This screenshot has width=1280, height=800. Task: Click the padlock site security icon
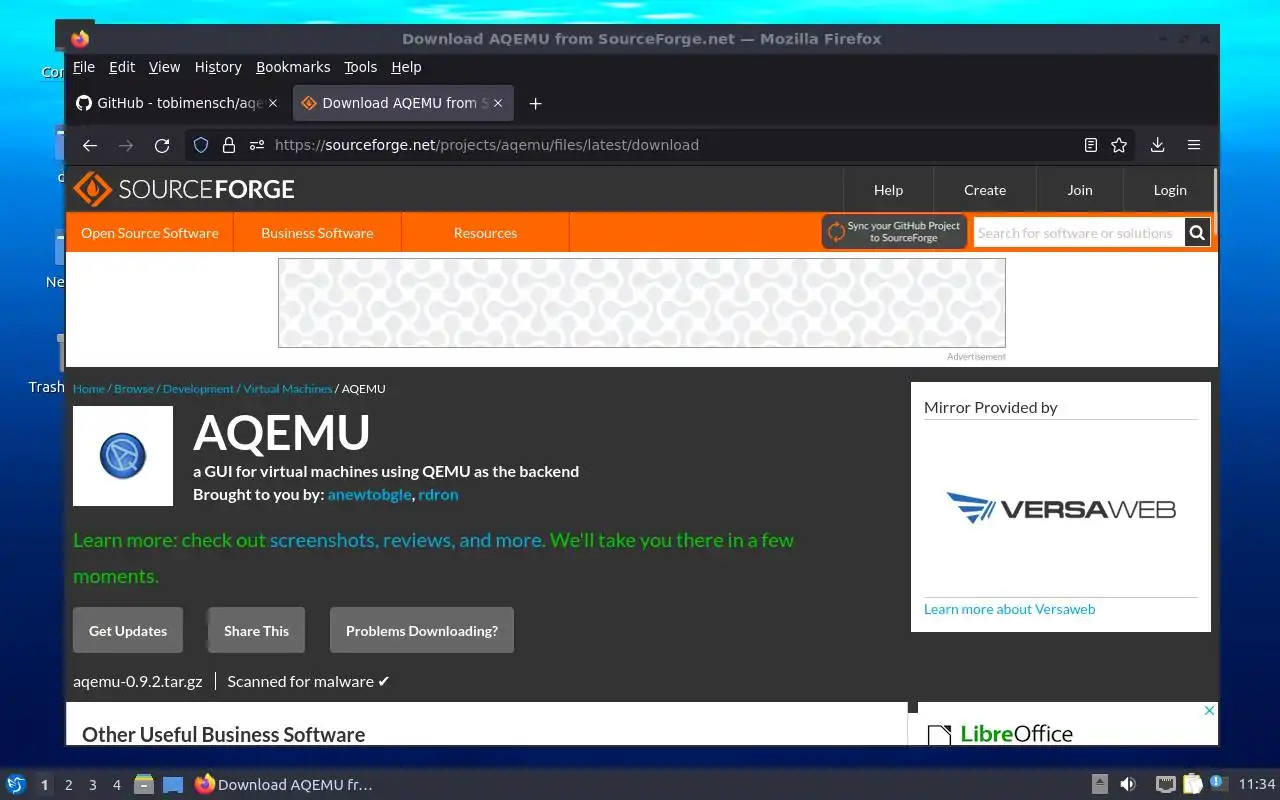coord(229,145)
